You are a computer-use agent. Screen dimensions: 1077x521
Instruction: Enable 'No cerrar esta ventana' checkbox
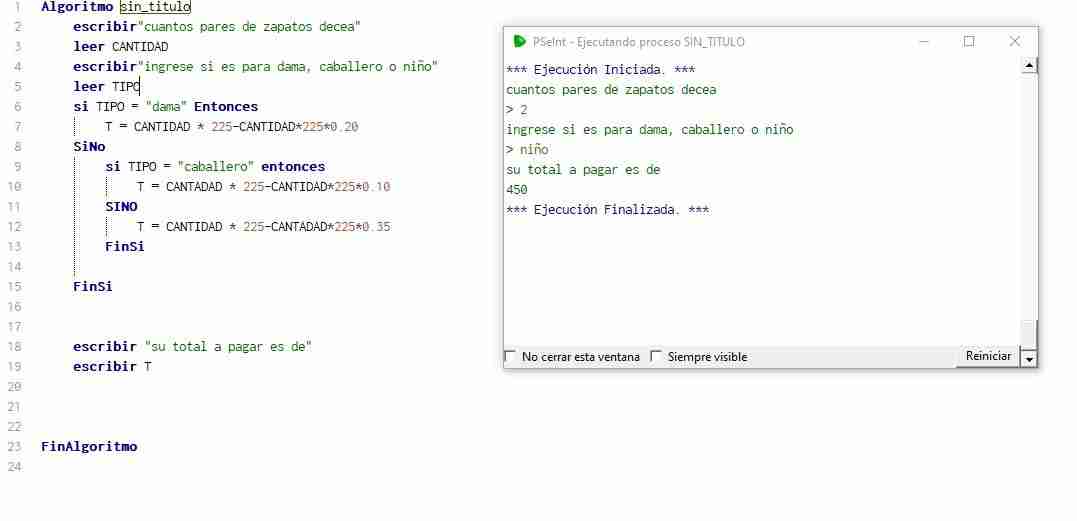point(510,356)
